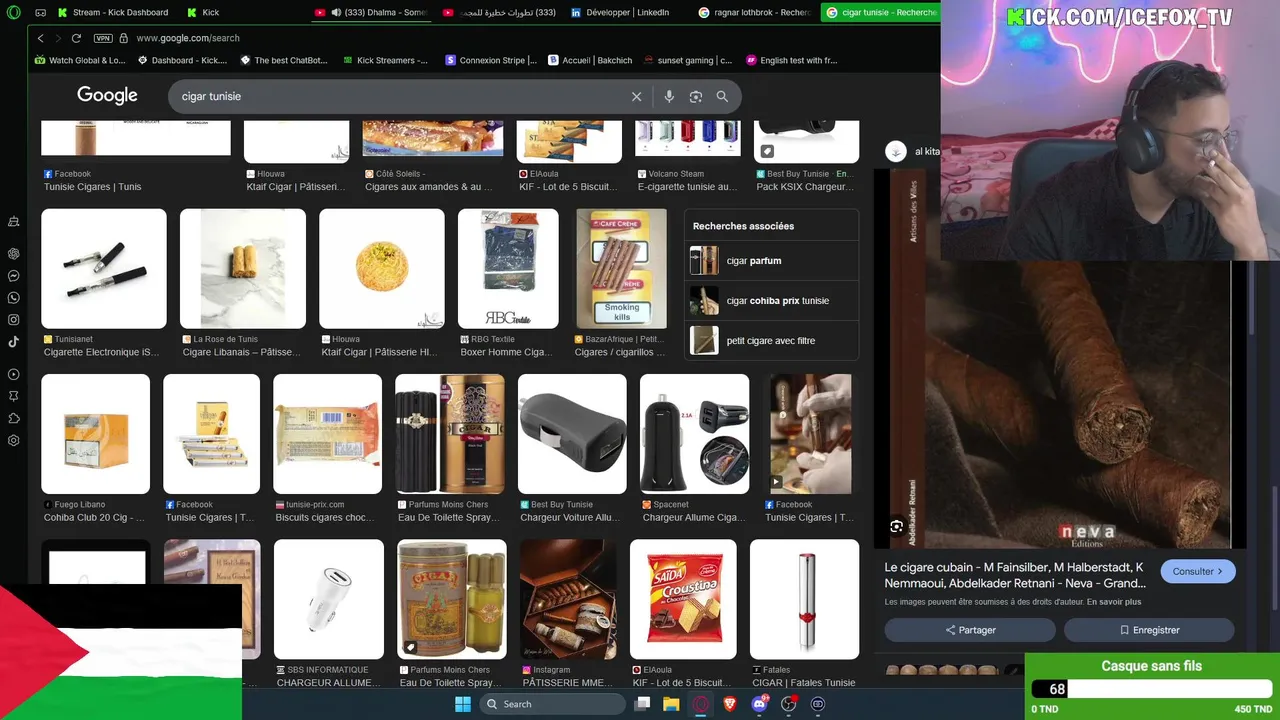Click the Enregistrer button
The width and height of the screenshot is (1280, 720).
click(x=1149, y=630)
